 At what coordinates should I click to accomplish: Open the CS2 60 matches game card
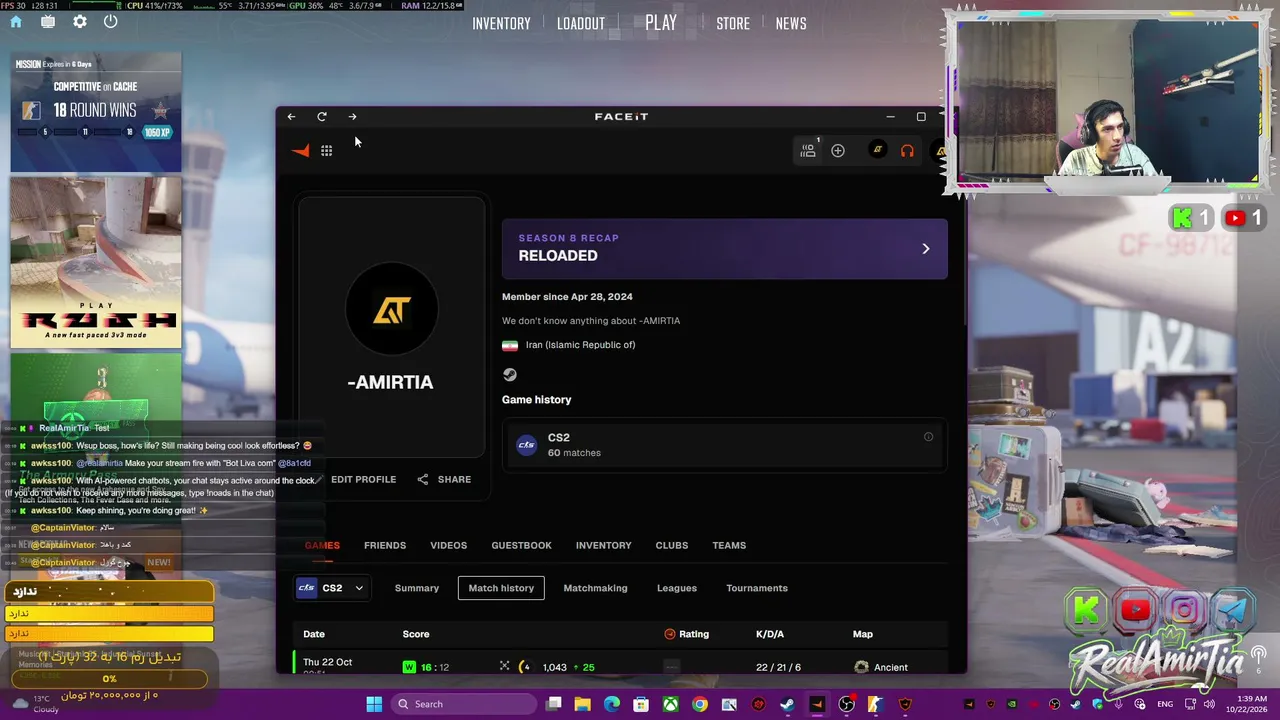724,445
